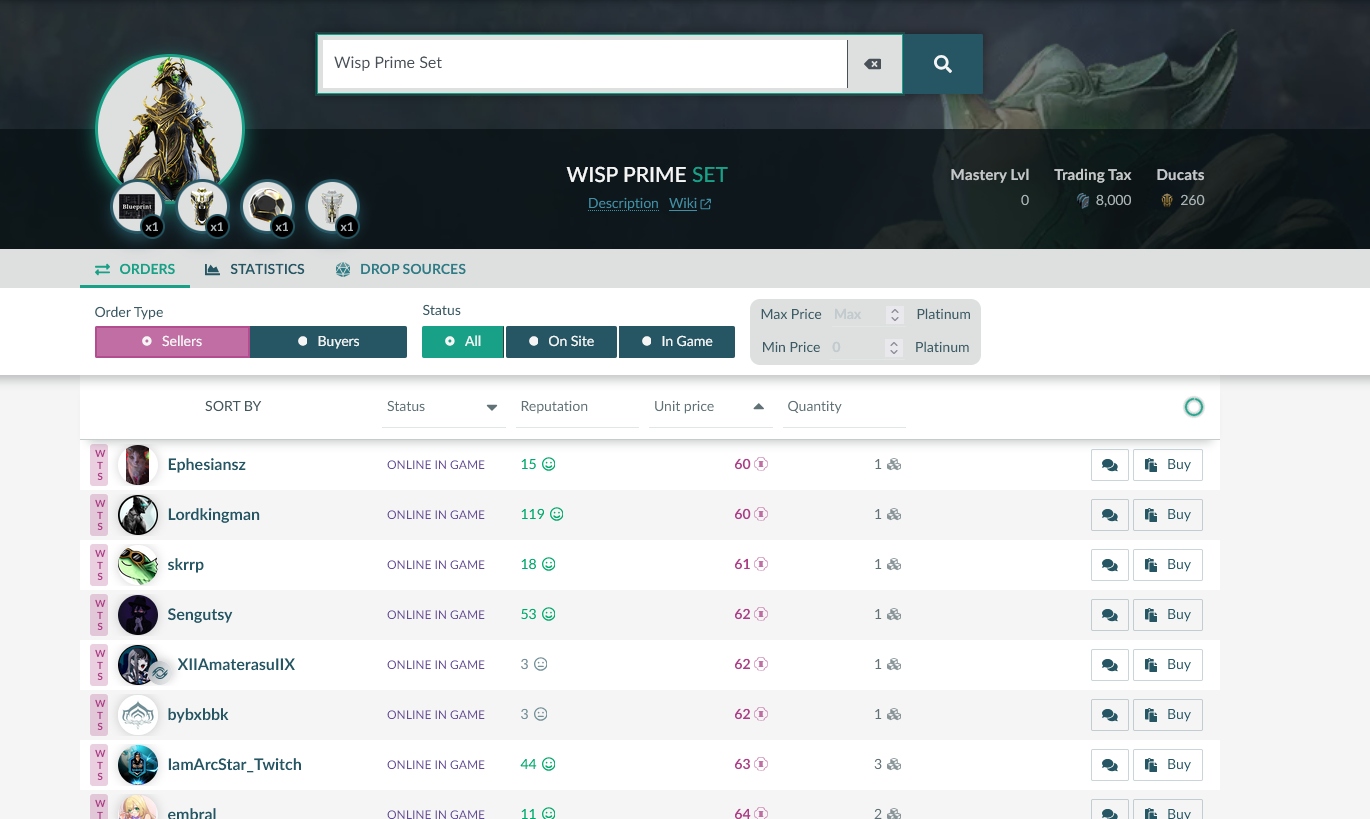Open the bybxbbk username link
Viewport: 1370px width, 819px height.
click(198, 715)
